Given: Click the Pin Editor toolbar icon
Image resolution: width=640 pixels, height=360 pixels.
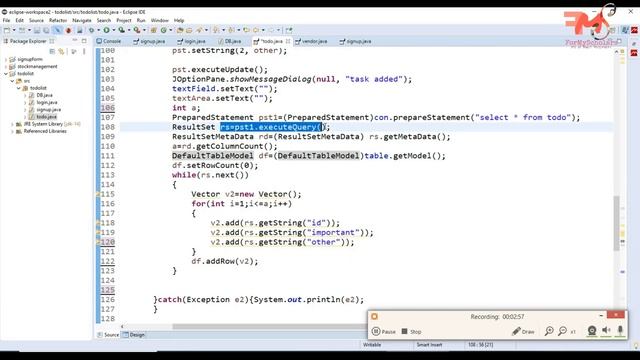Looking at the screenshot, I should point(289,30).
